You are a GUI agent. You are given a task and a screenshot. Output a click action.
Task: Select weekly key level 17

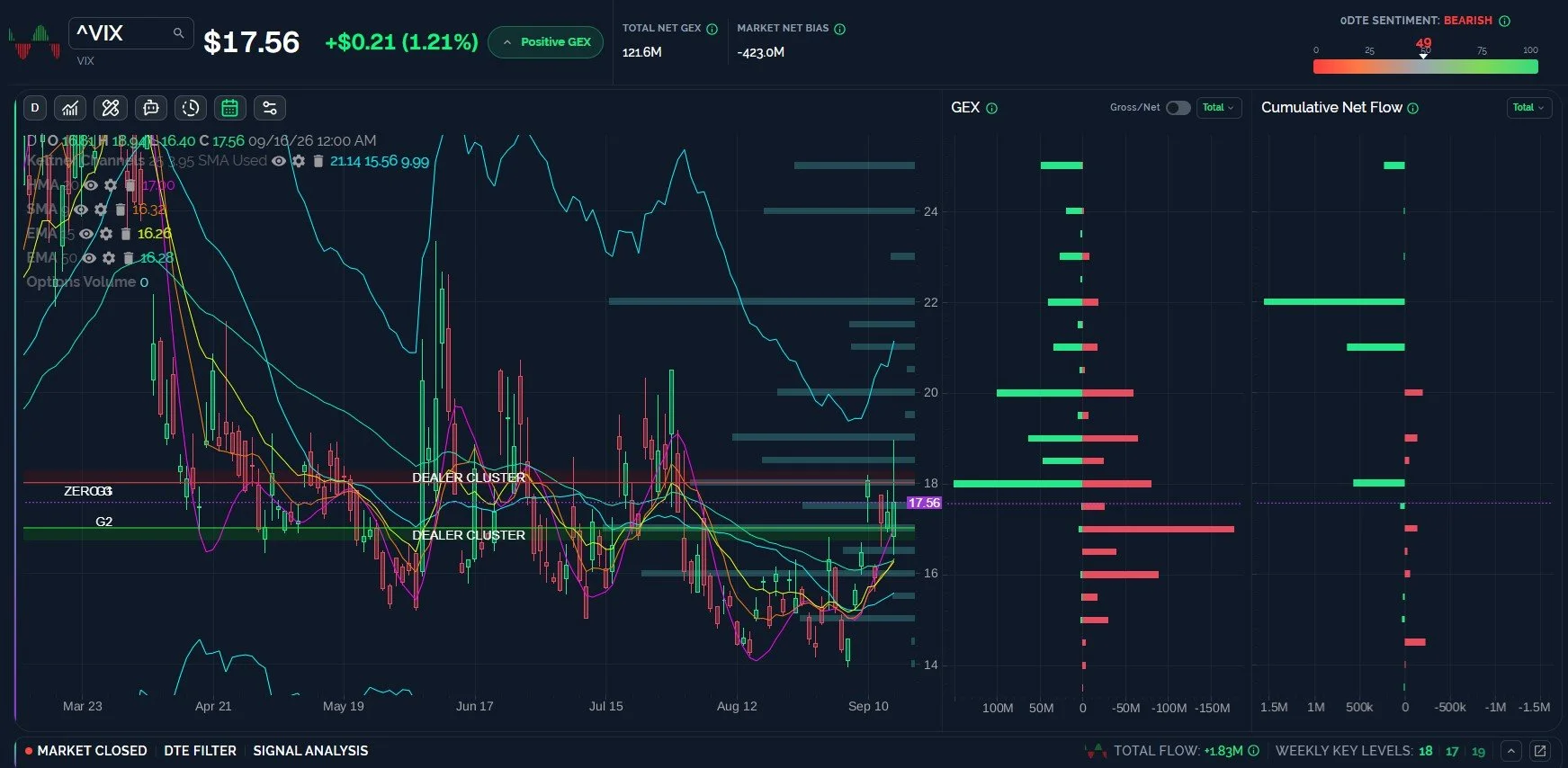(x=1452, y=751)
